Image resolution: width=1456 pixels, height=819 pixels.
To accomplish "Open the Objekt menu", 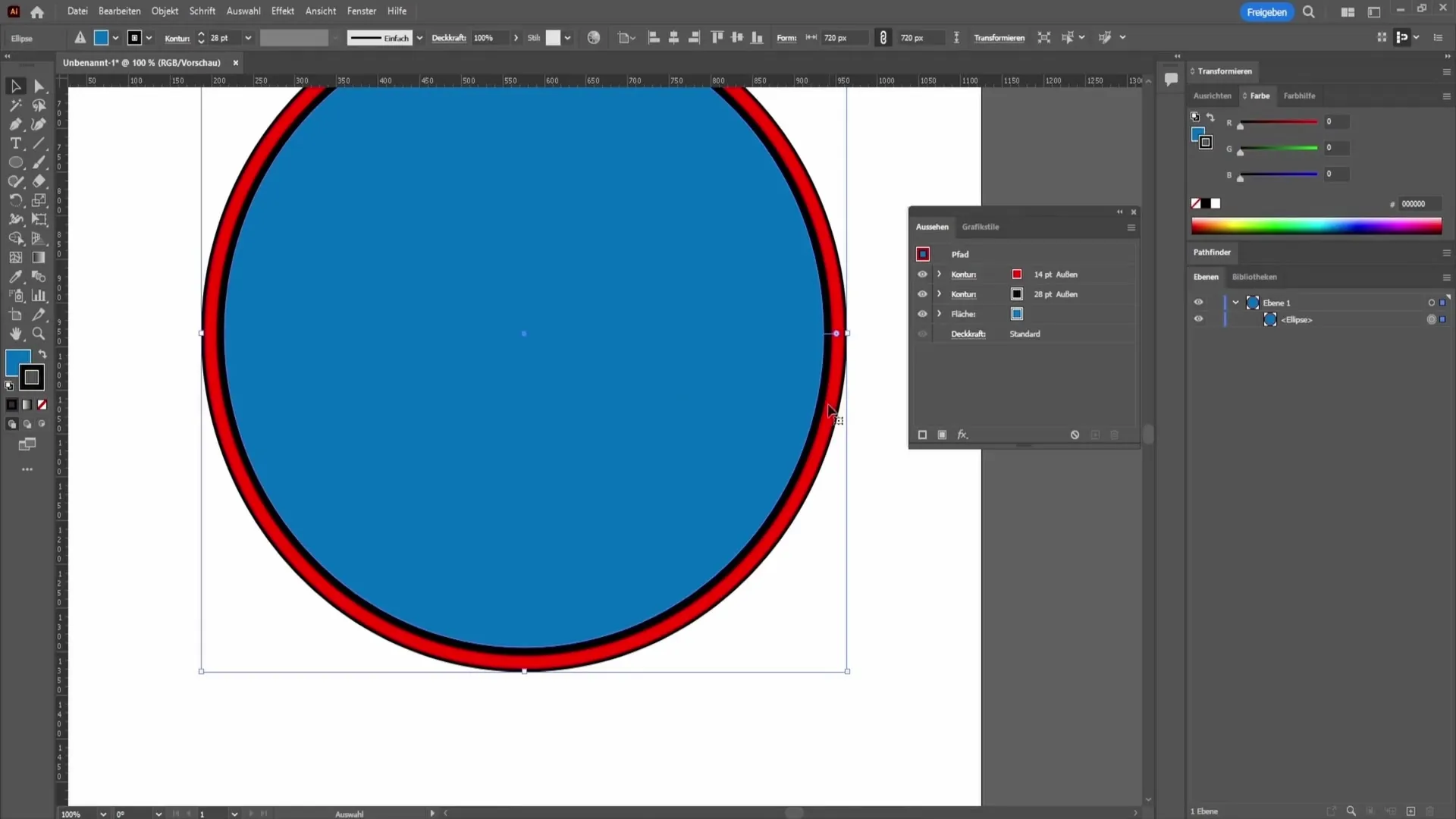I will point(165,11).
